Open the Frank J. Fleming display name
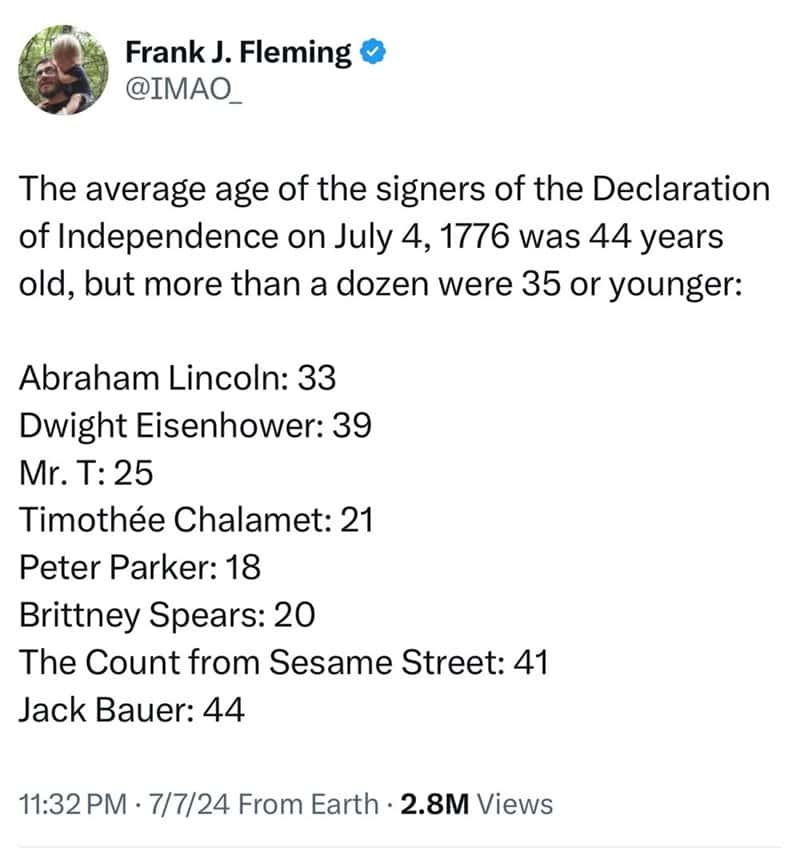 tap(238, 53)
